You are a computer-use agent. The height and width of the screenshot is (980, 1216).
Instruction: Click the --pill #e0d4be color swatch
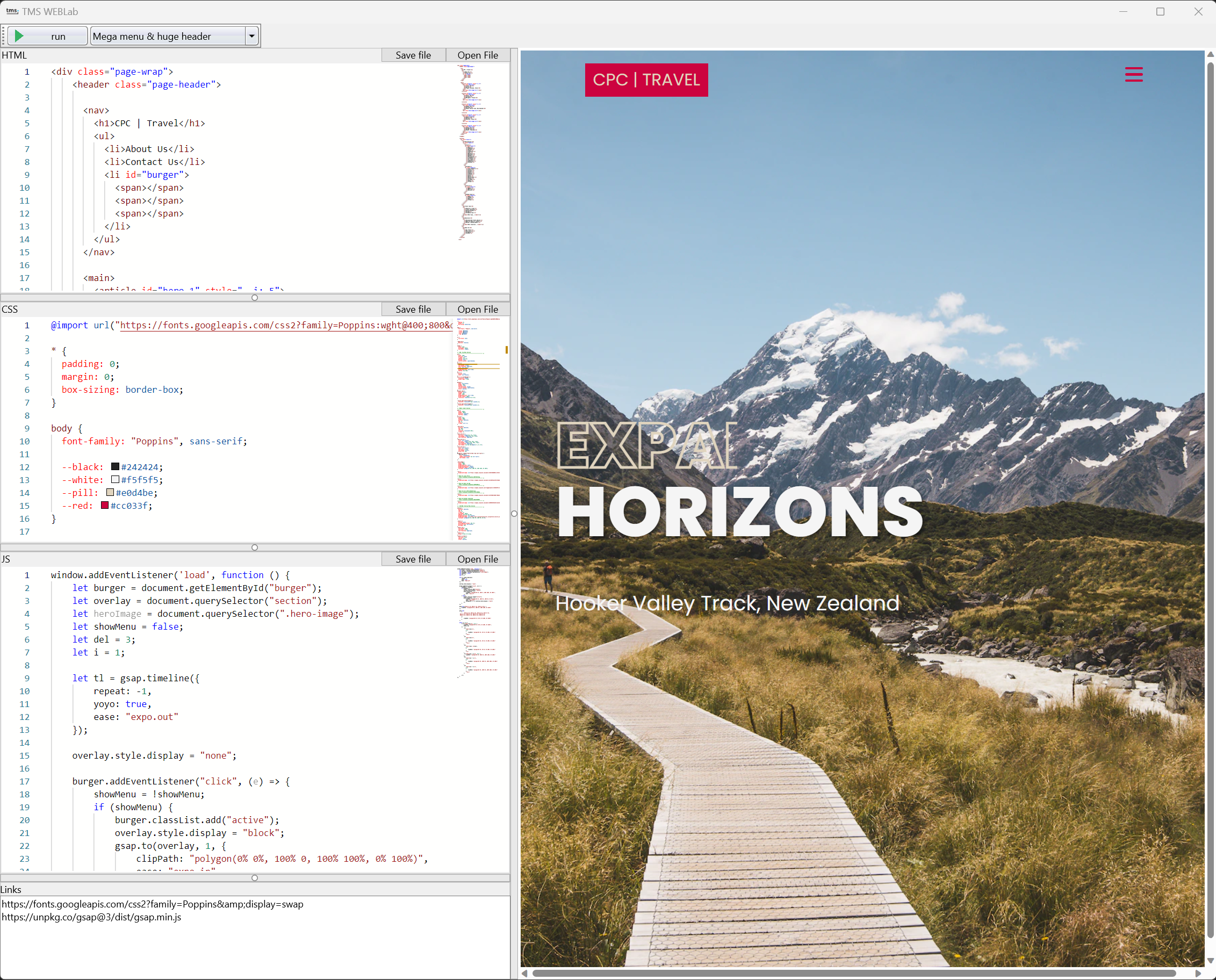coord(110,492)
